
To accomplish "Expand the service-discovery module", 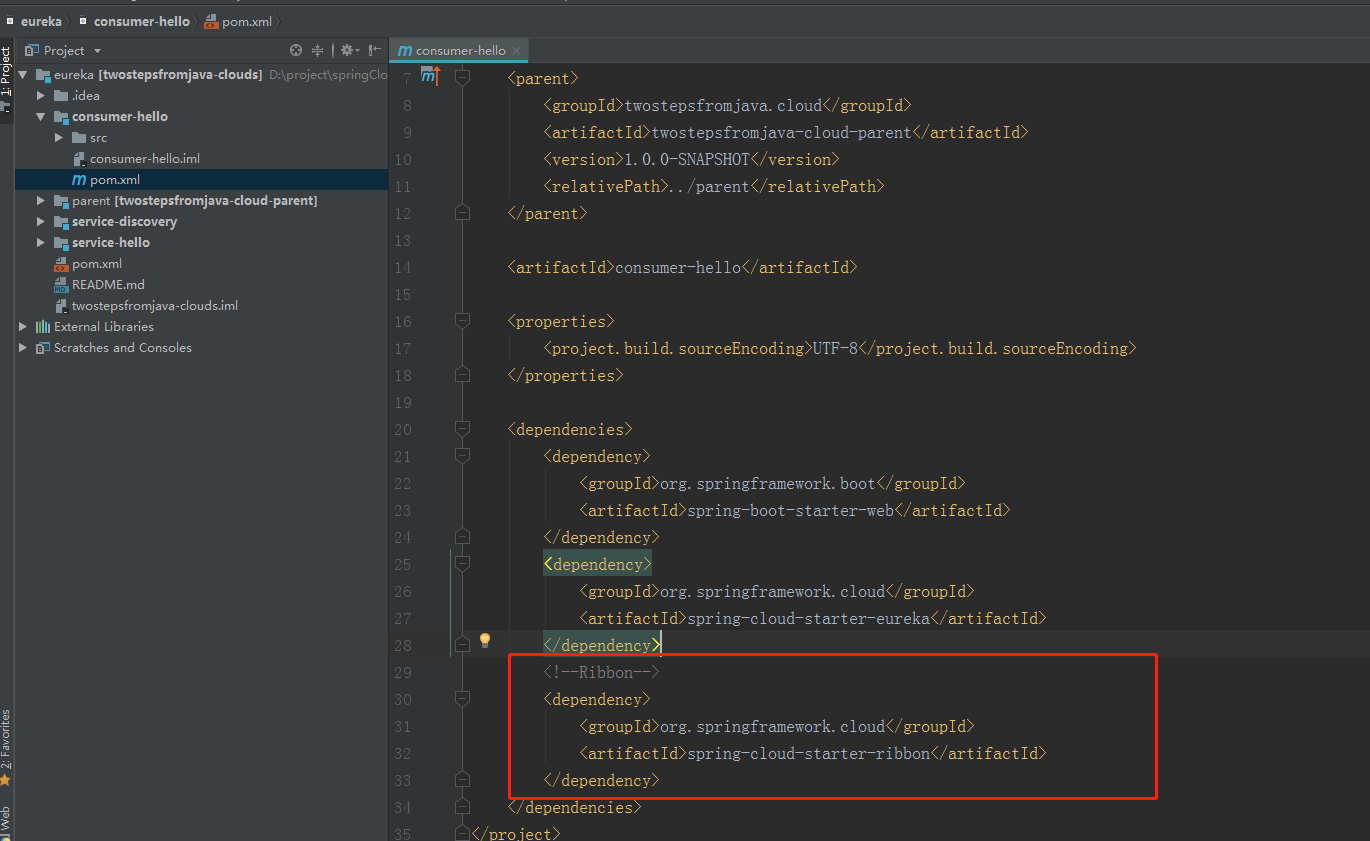I will (41, 222).
